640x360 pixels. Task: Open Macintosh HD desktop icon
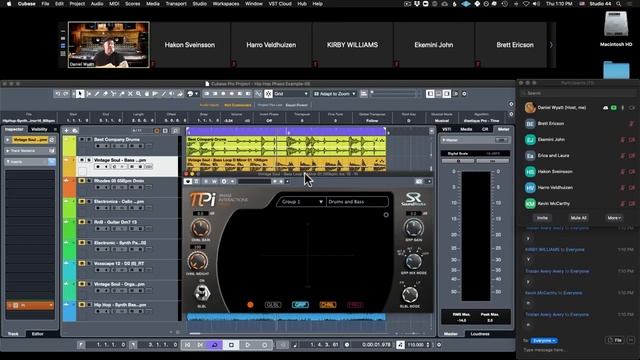(x=616, y=29)
